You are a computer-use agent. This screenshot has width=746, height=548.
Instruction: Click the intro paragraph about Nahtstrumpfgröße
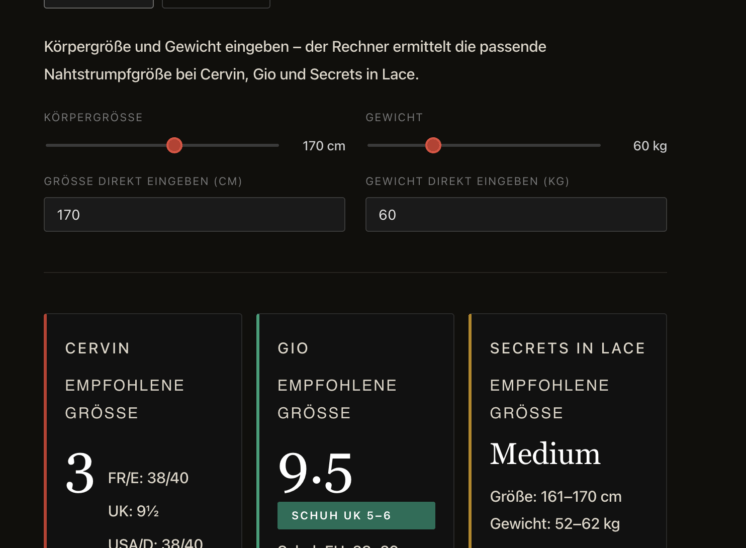295,60
